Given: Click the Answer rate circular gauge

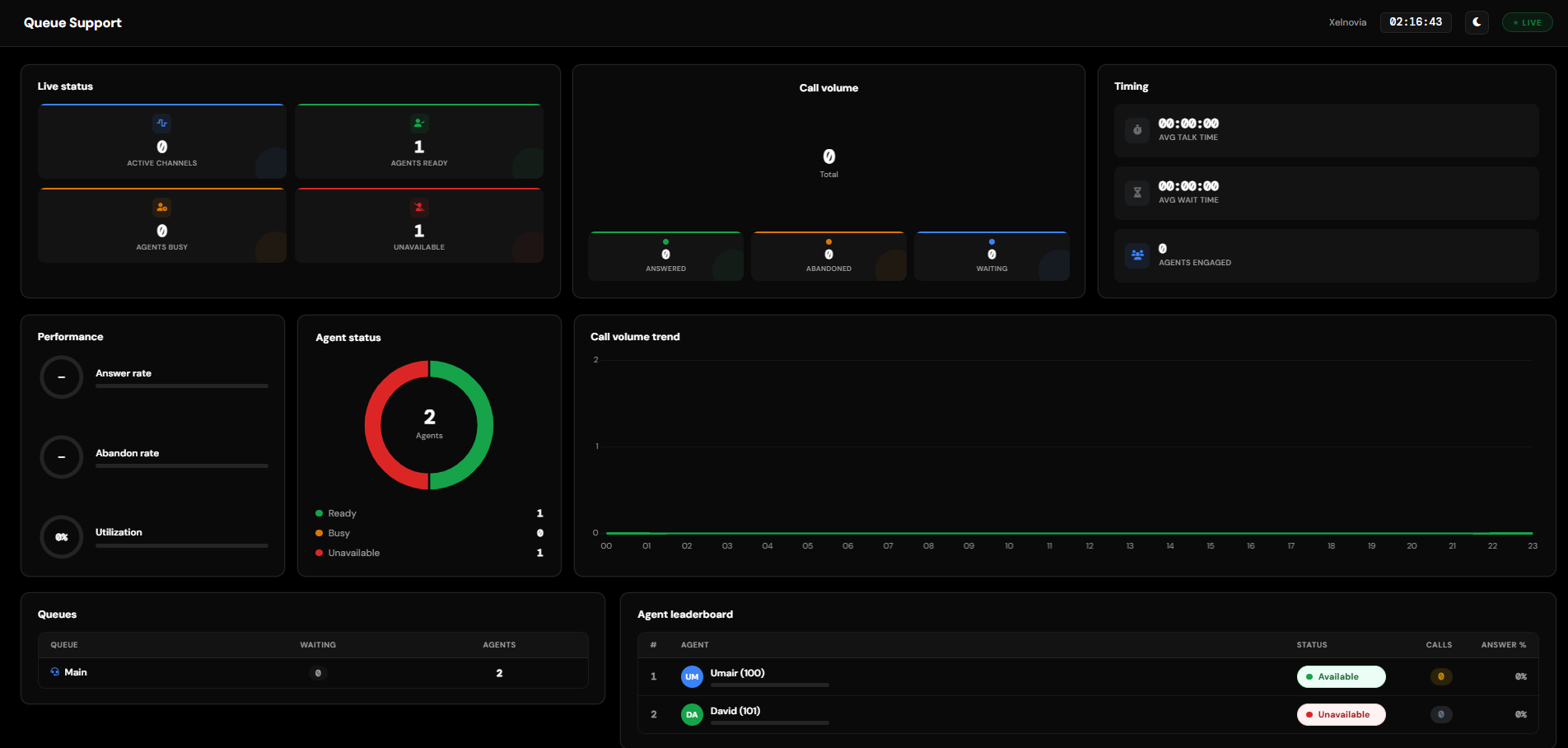Looking at the screenshot, I should (x=62, y=377).
